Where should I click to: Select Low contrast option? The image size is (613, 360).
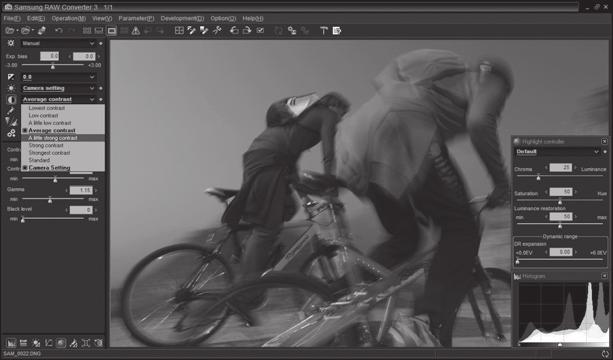(x=63, y=115)
